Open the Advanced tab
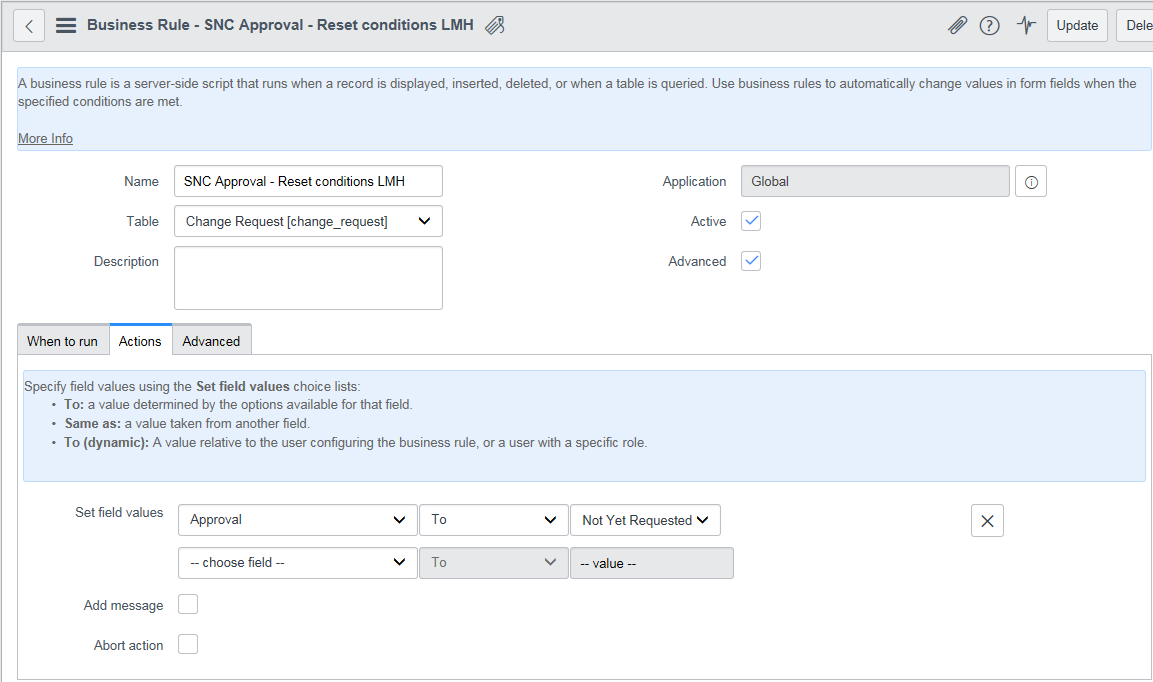1153x682 pixels. 211,341
